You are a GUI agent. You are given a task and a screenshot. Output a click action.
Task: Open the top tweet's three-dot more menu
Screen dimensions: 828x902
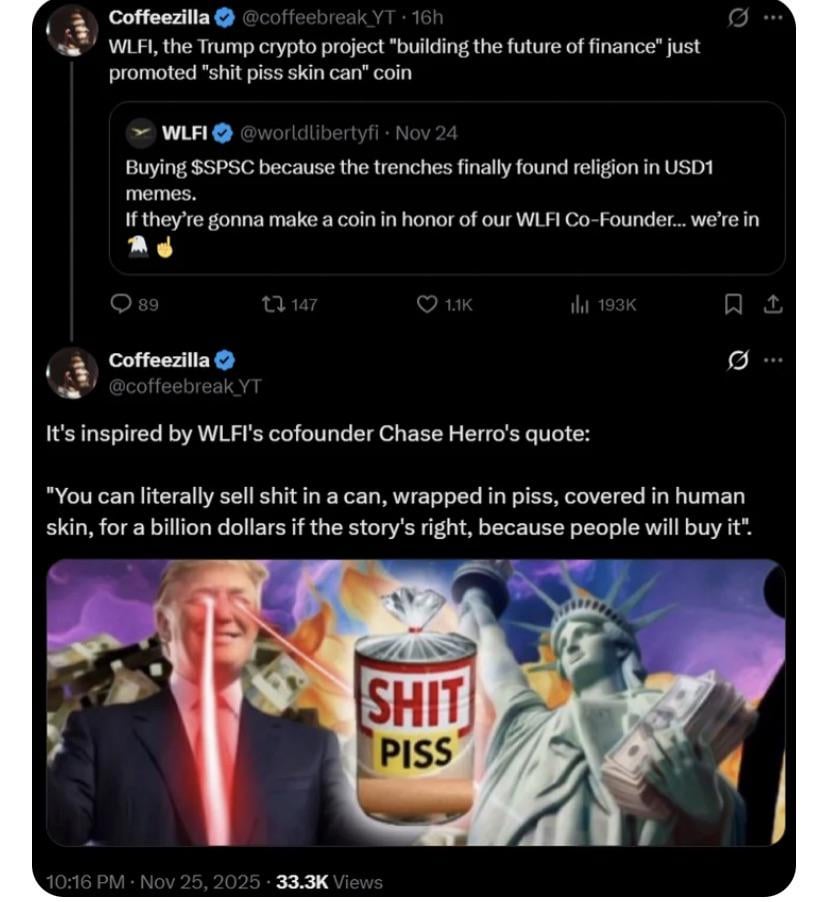773,18
